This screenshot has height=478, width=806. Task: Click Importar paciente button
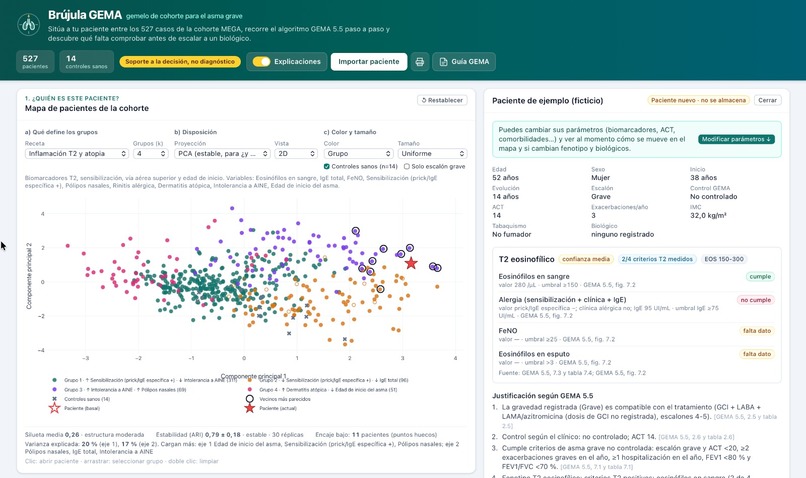click(x=369, y=62)
